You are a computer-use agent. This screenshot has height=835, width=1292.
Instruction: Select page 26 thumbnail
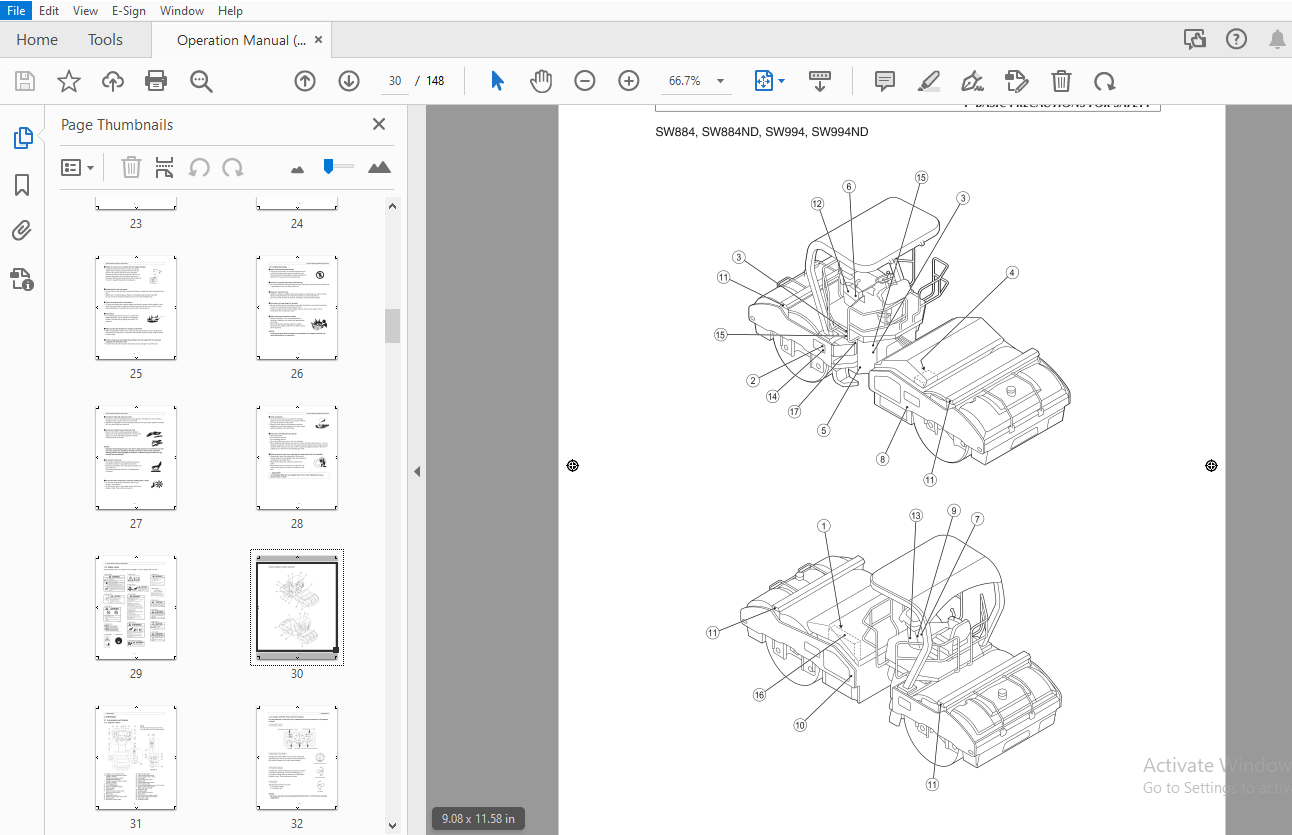tap(297, 308)
